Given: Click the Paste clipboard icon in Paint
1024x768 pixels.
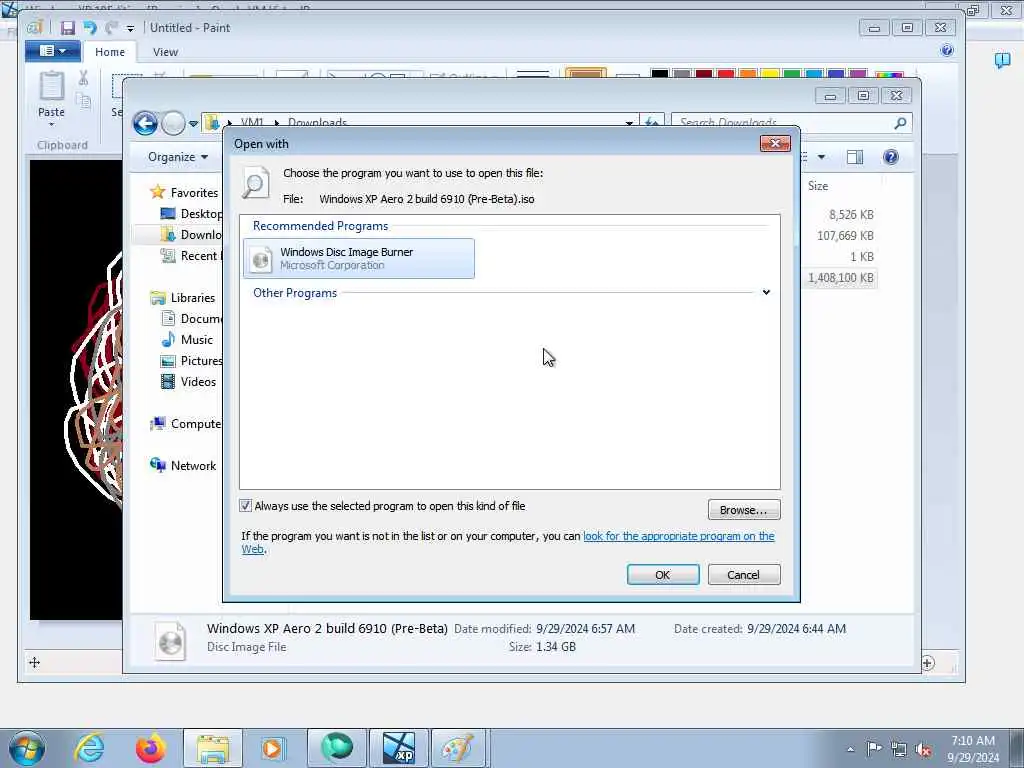Looking at the screenshot, I should (52, 86).
